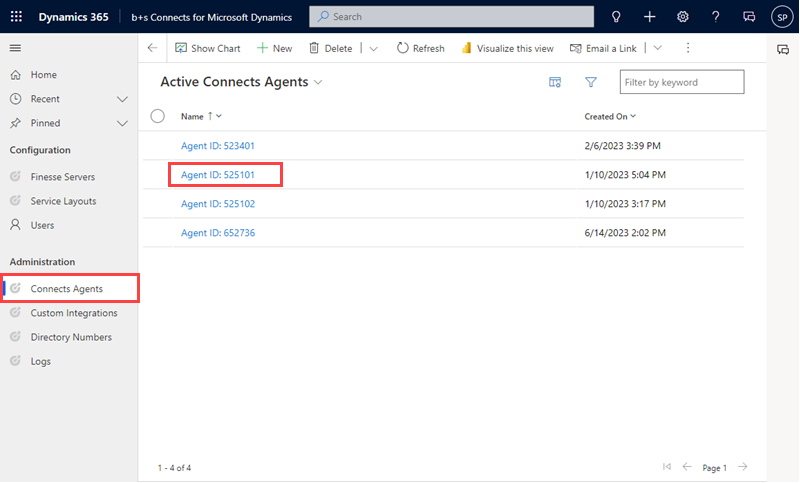Open chat icon in top bar
Image resolution: width=800 pixels, height=483 pixels.
749,17
